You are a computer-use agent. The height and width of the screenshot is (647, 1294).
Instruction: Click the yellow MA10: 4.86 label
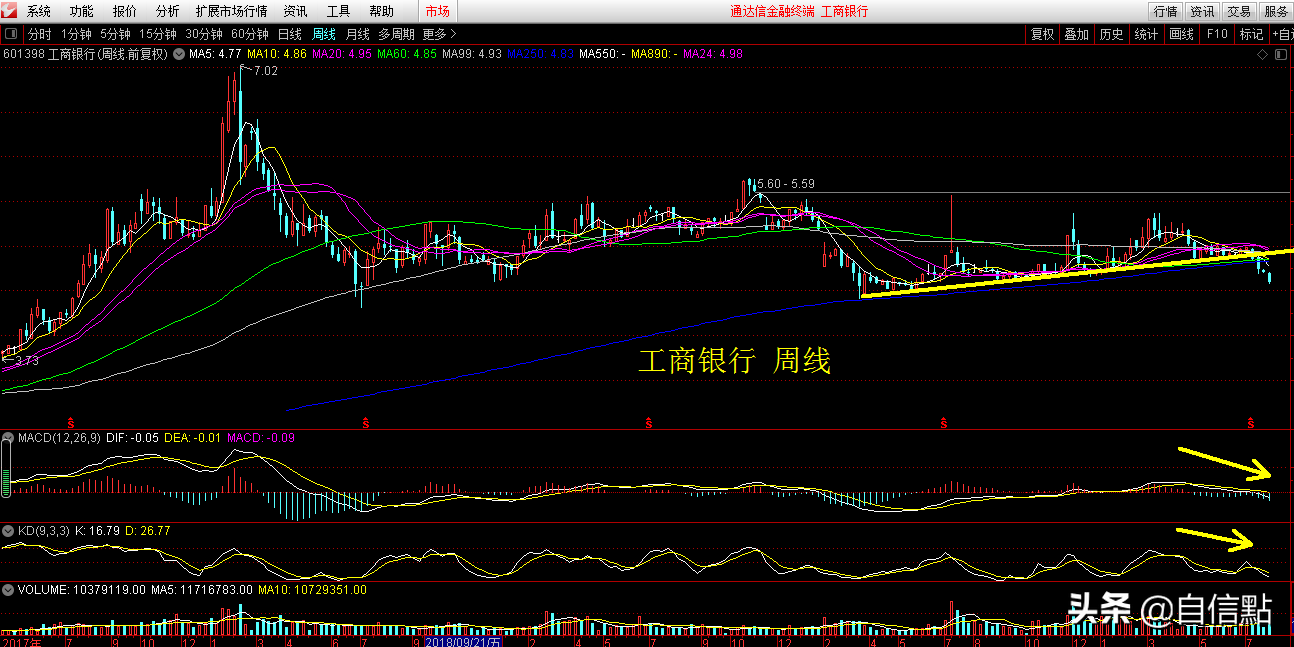[277, 54]
